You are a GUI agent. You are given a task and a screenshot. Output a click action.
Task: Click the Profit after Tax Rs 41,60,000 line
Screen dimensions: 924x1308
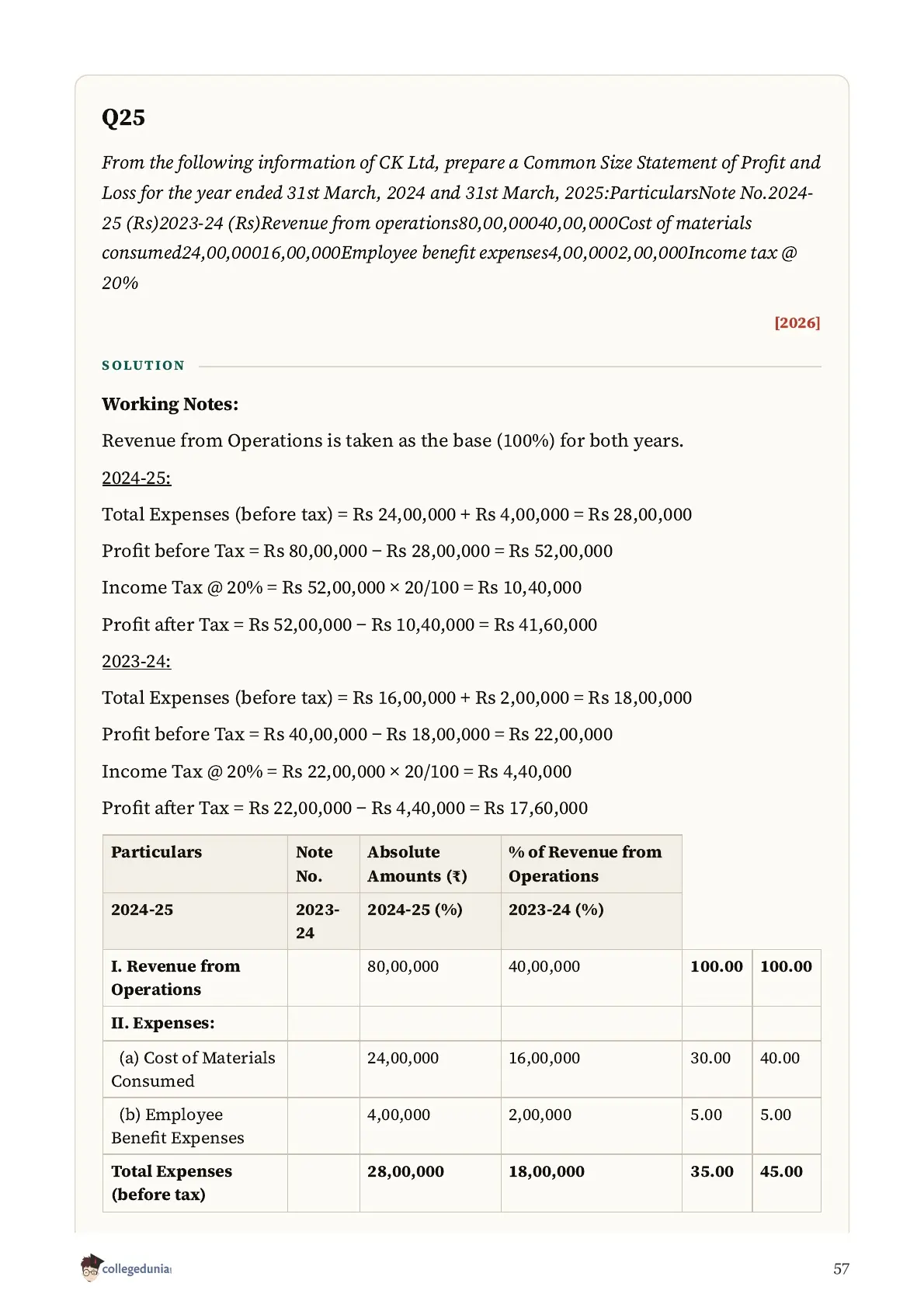coord(349,624)
